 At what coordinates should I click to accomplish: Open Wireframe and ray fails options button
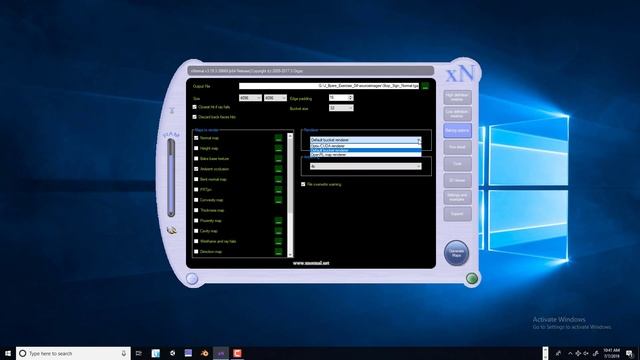click(x=278, y=242)
